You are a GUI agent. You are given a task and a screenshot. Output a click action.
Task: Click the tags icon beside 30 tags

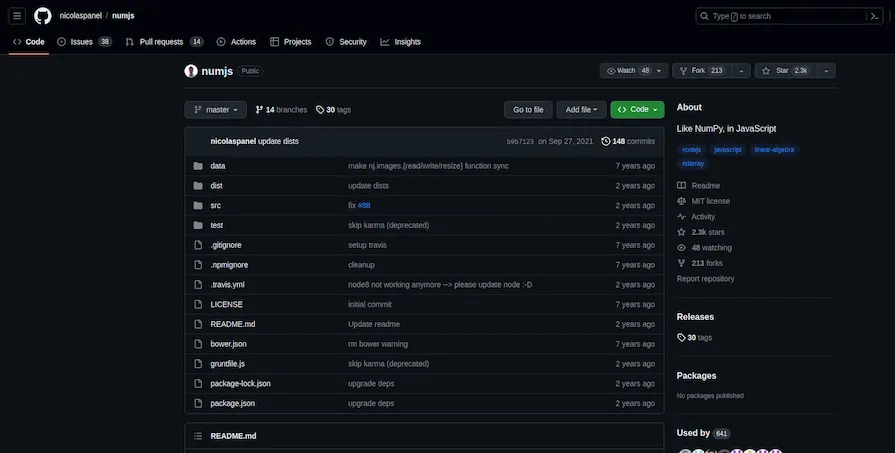(x=320, y=109)
